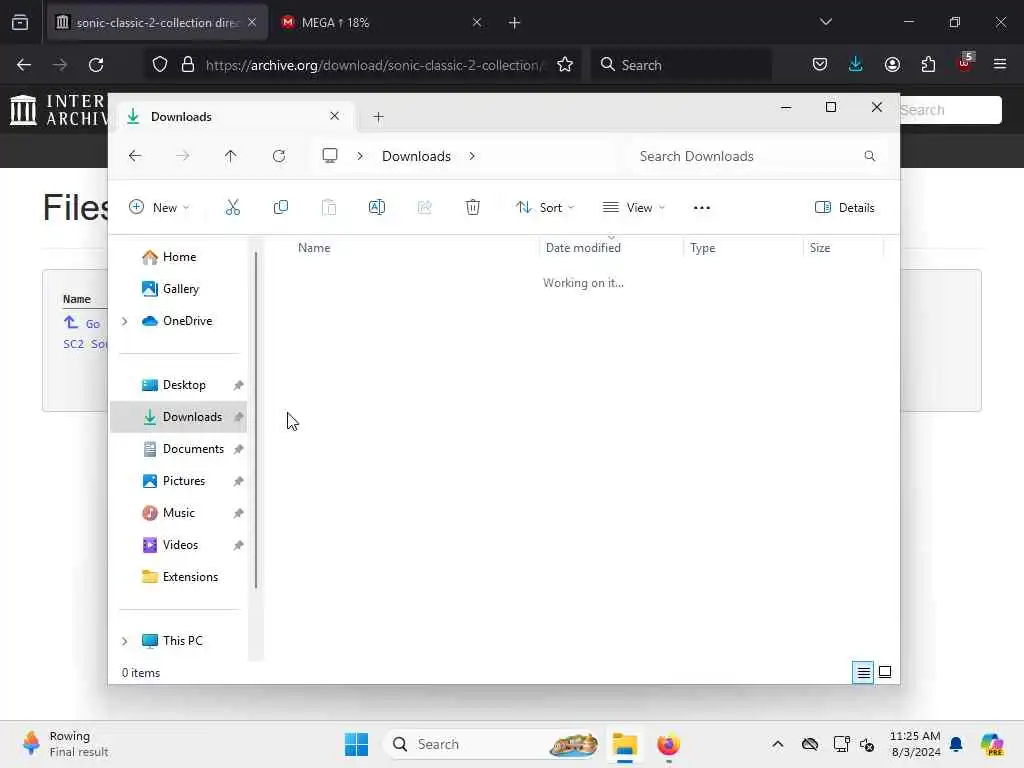
Task: Open Gallery in the navigation pane
Action: [178, 289]
